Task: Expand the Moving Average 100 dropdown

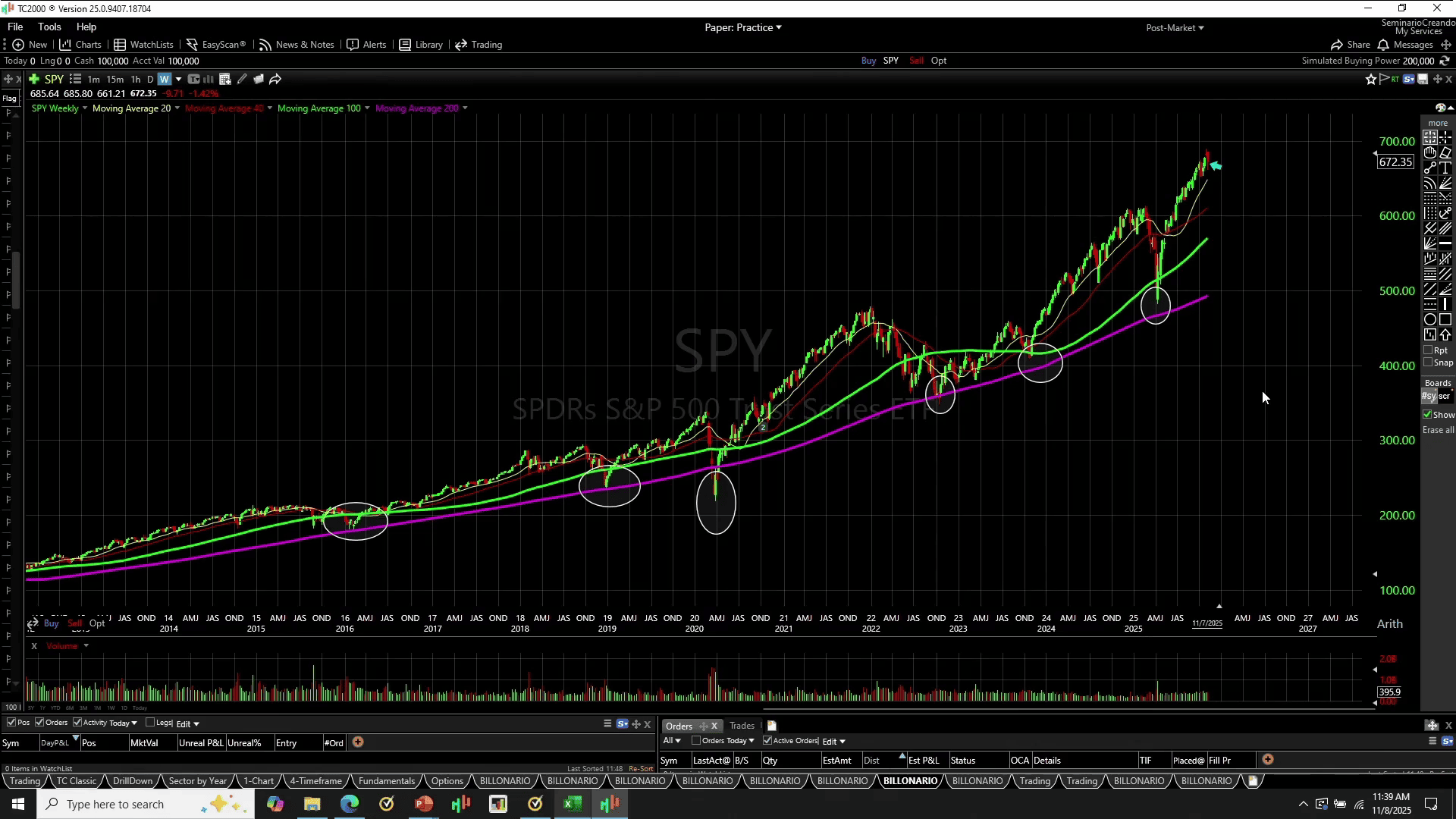Action: tap(367, 108)
